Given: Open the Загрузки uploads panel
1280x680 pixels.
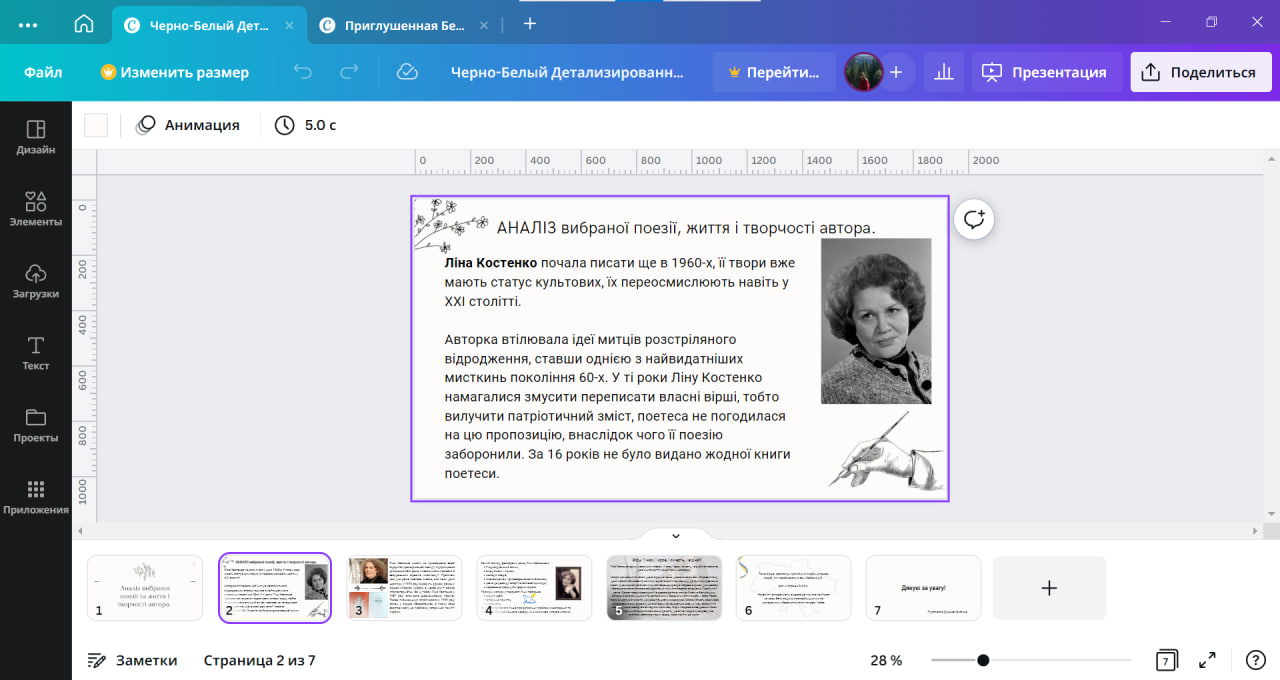Looking at the screenshot, I should coord(36,281).
